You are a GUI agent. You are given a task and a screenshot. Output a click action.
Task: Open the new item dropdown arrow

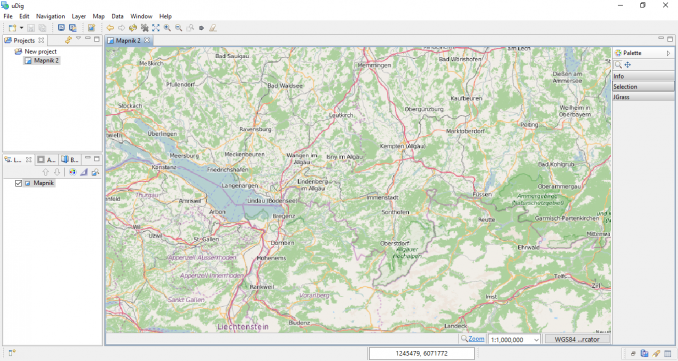(x=21, y=28)
